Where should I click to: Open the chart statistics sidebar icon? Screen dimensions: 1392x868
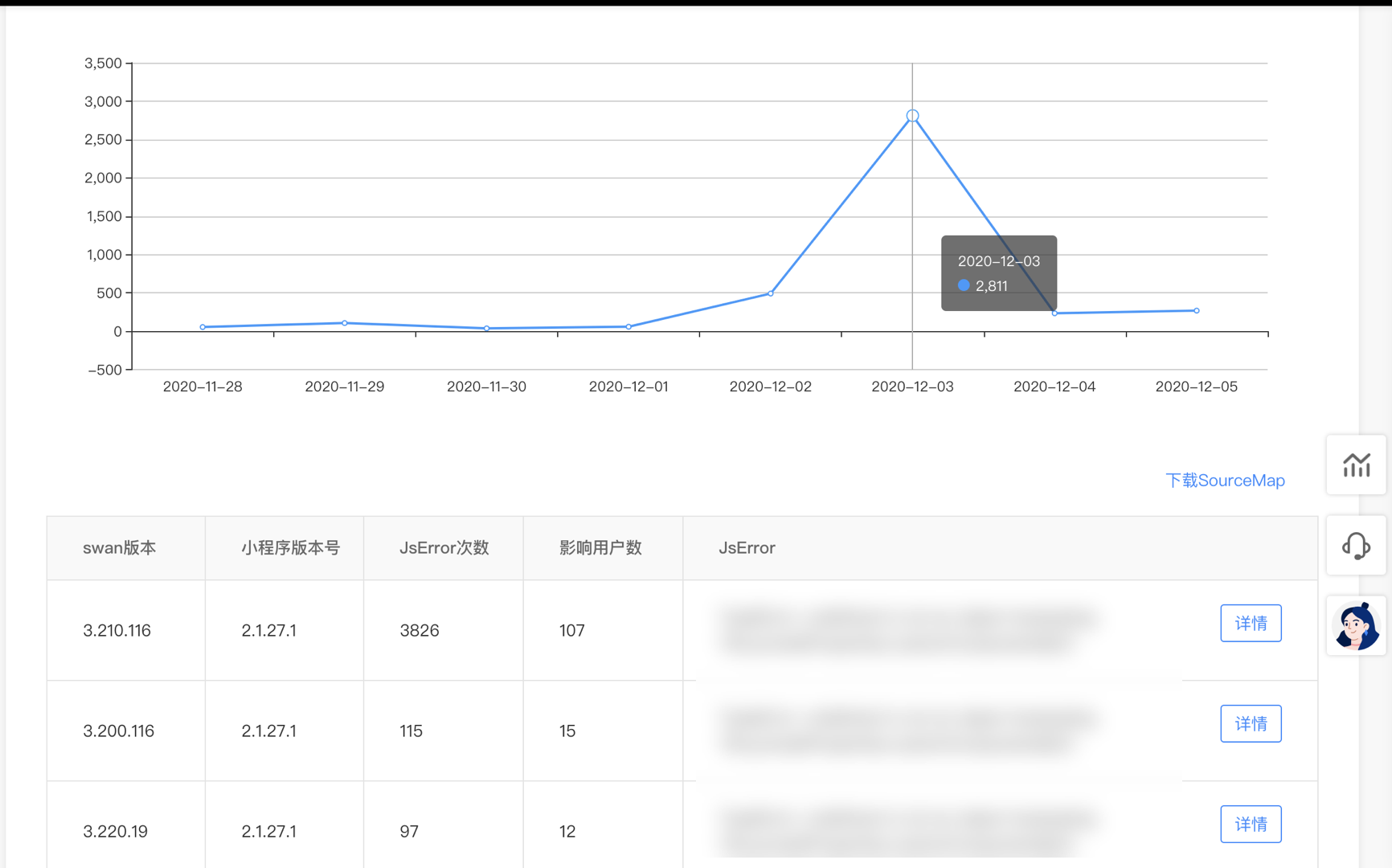point(1356,465)
